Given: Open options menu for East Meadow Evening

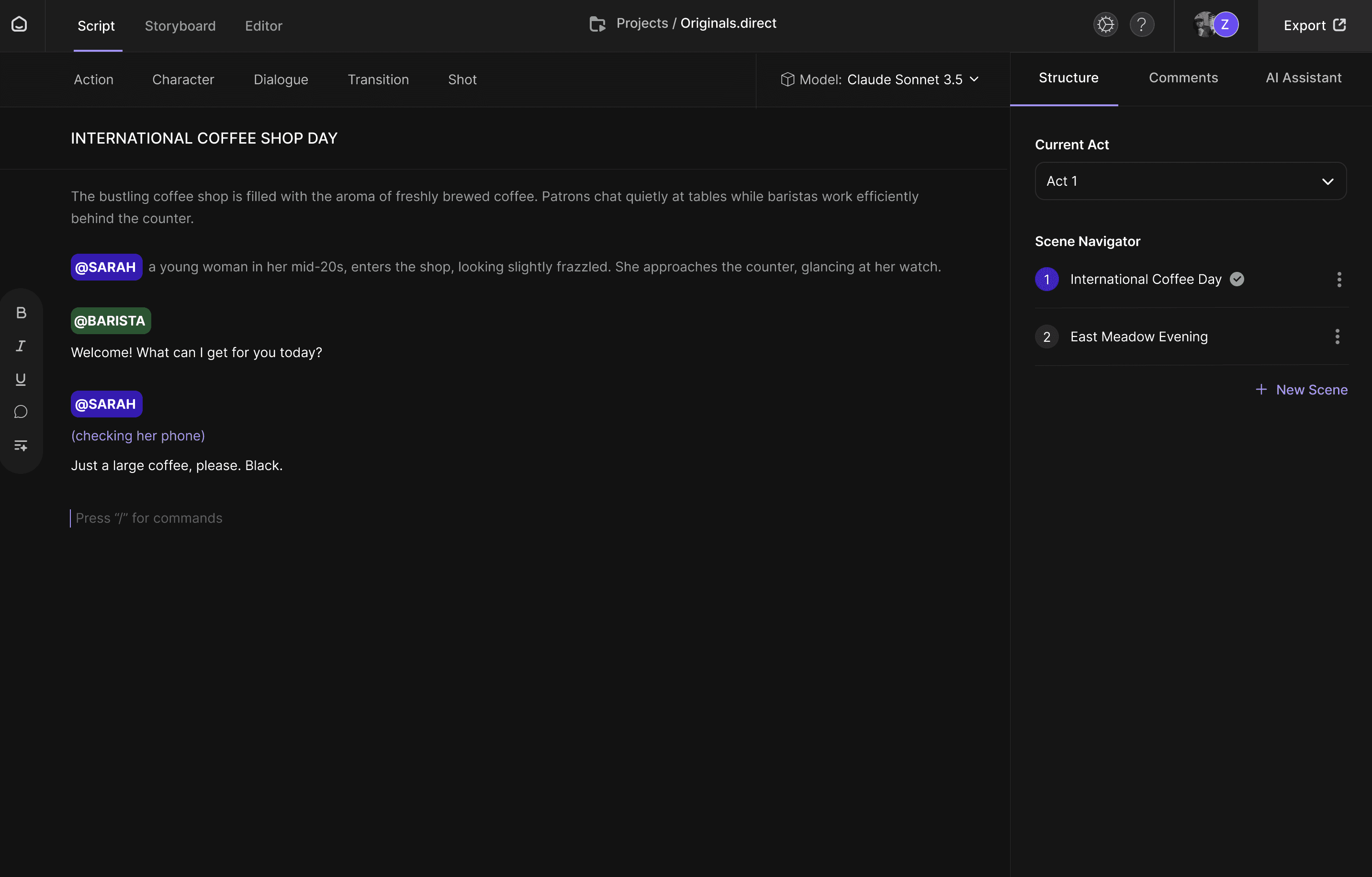Looking at the screenshot, I should click(1337, 337).
